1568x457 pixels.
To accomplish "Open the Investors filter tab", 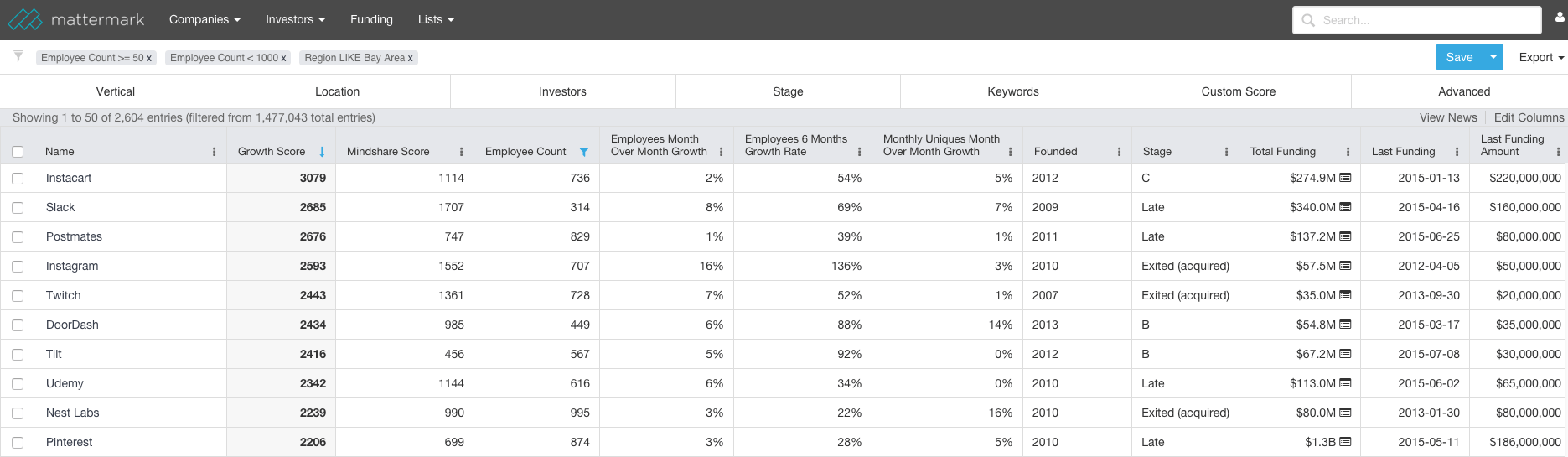I will point(563,91).
